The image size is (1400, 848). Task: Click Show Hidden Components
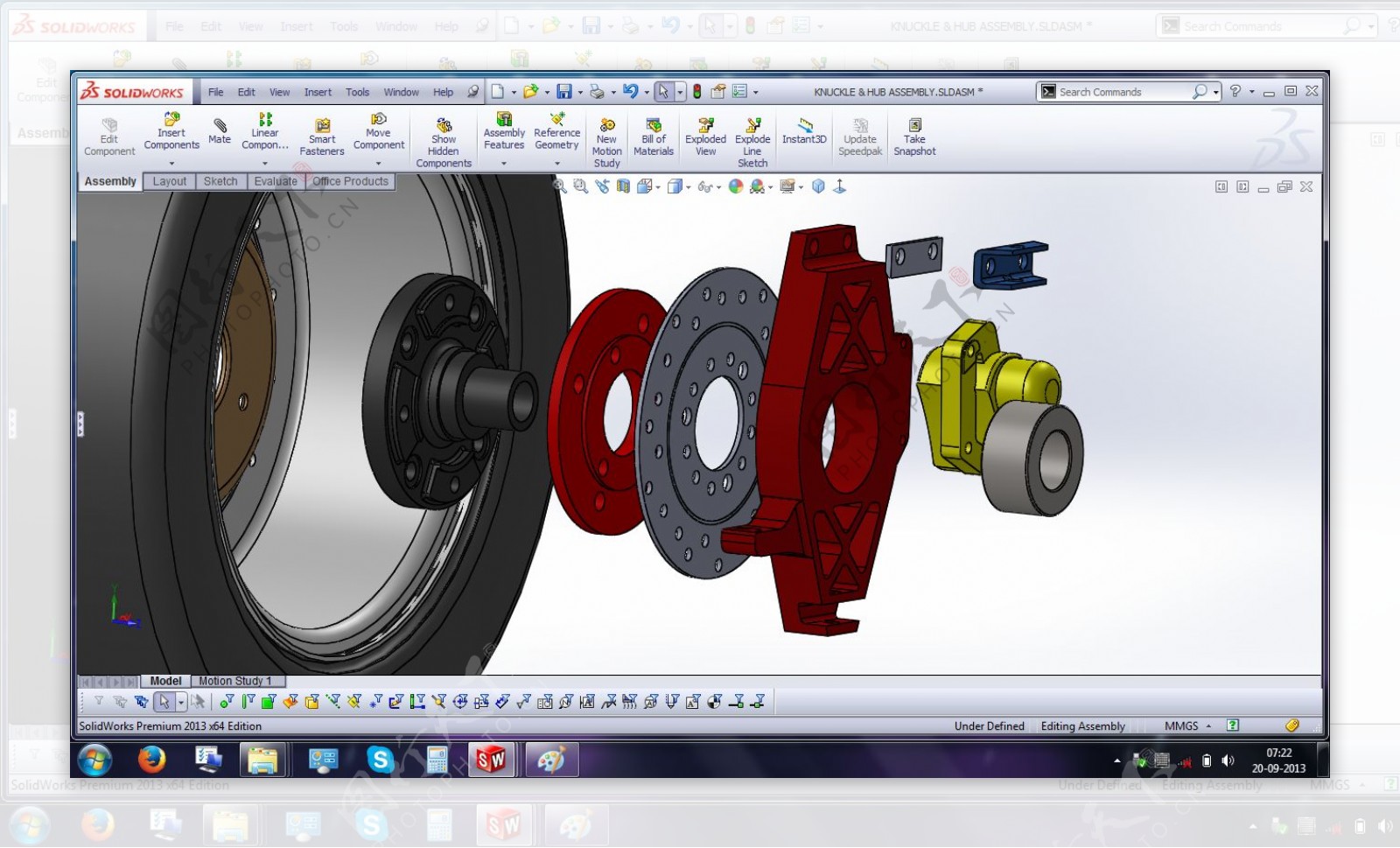click(444, 142)
